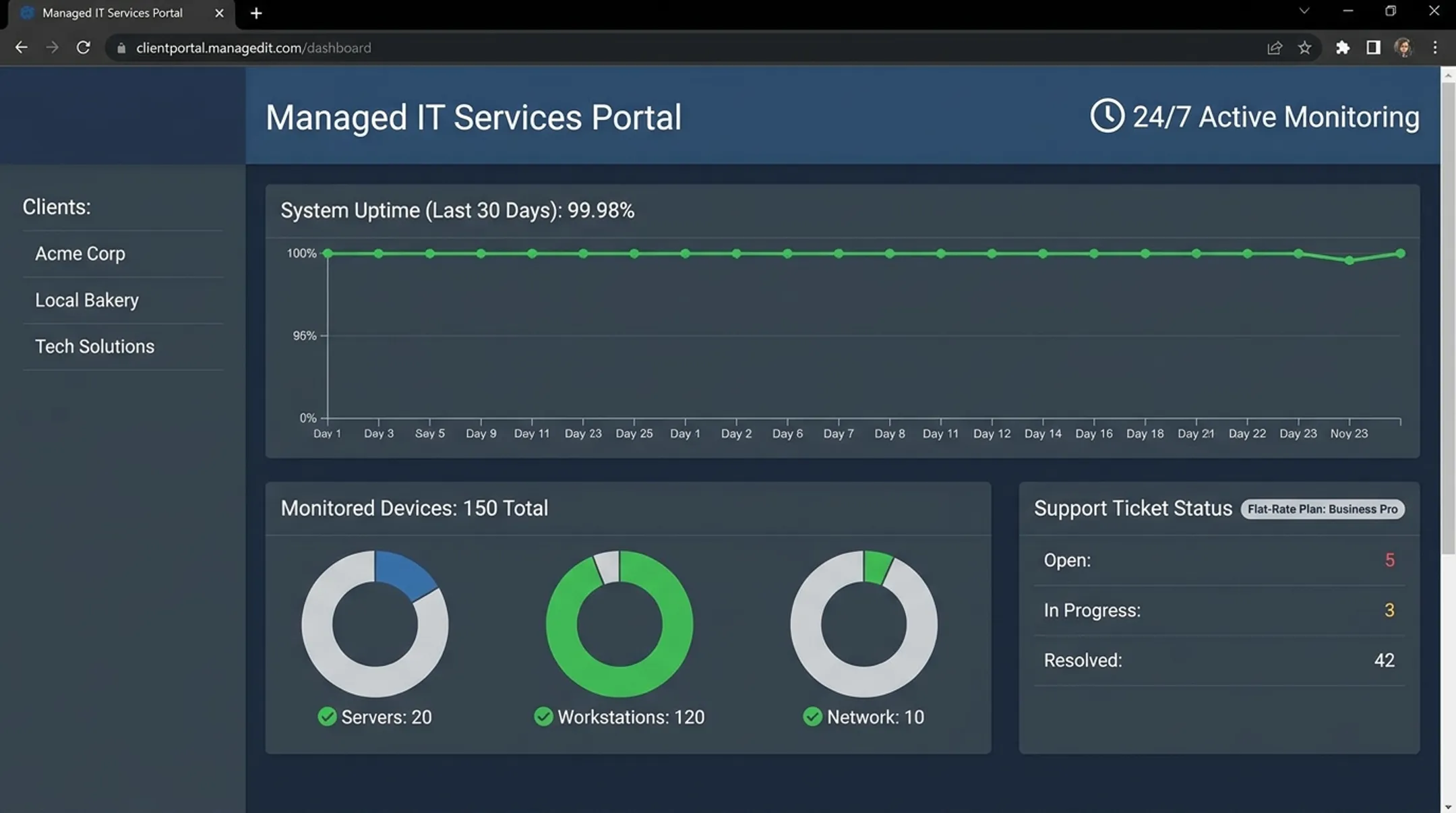
Task: Go back to the previous page
Action: pyautogui.click(x=21, y=48)
